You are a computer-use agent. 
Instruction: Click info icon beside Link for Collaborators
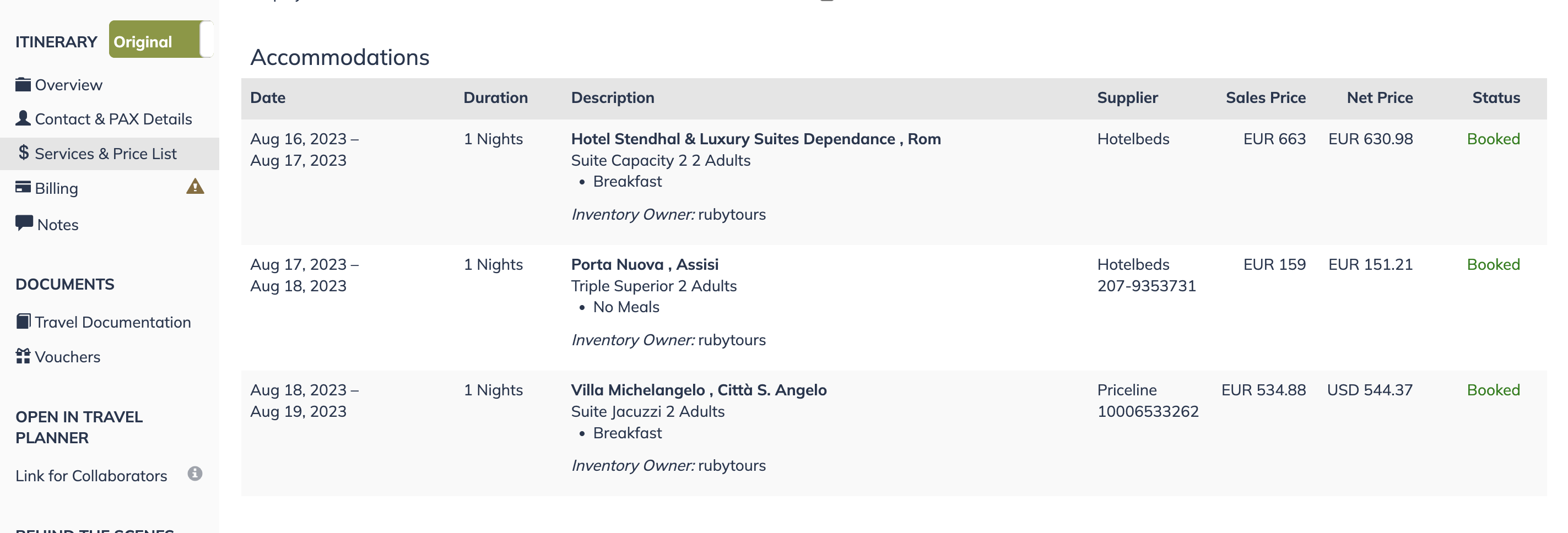[x=195, y=474]
